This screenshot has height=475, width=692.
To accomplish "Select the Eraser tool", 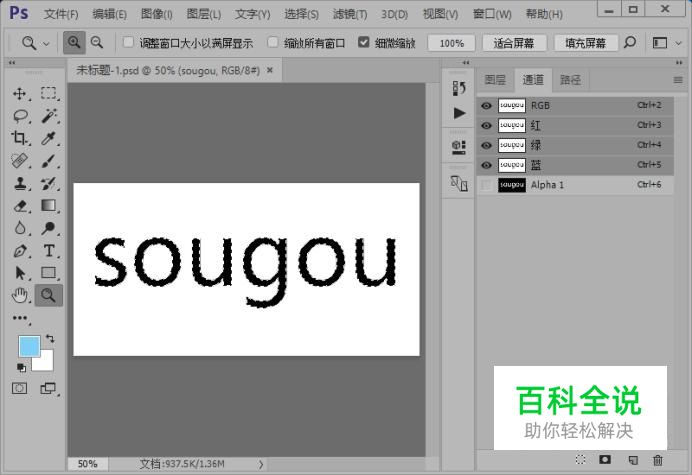I will [x=20, y=206].
